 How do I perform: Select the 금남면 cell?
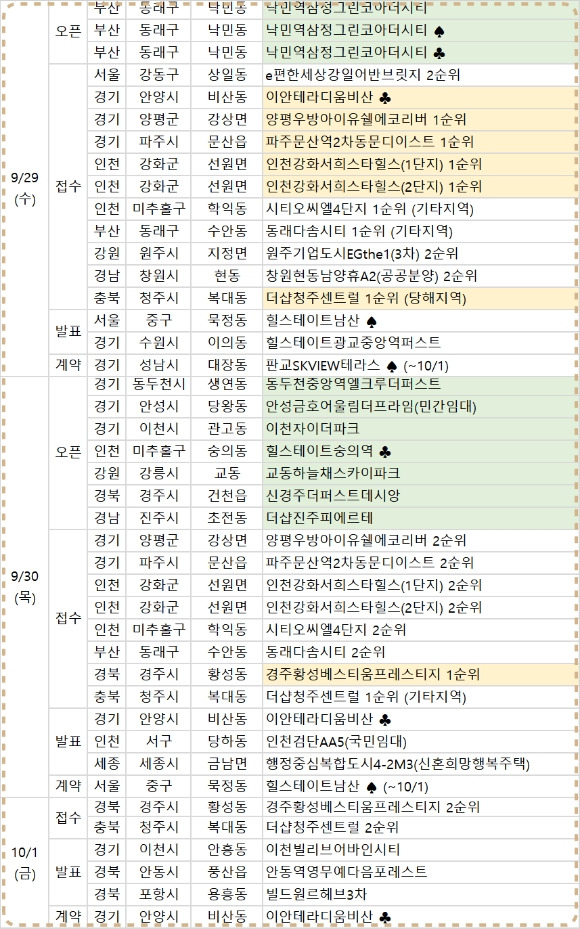tap(227, 764)
